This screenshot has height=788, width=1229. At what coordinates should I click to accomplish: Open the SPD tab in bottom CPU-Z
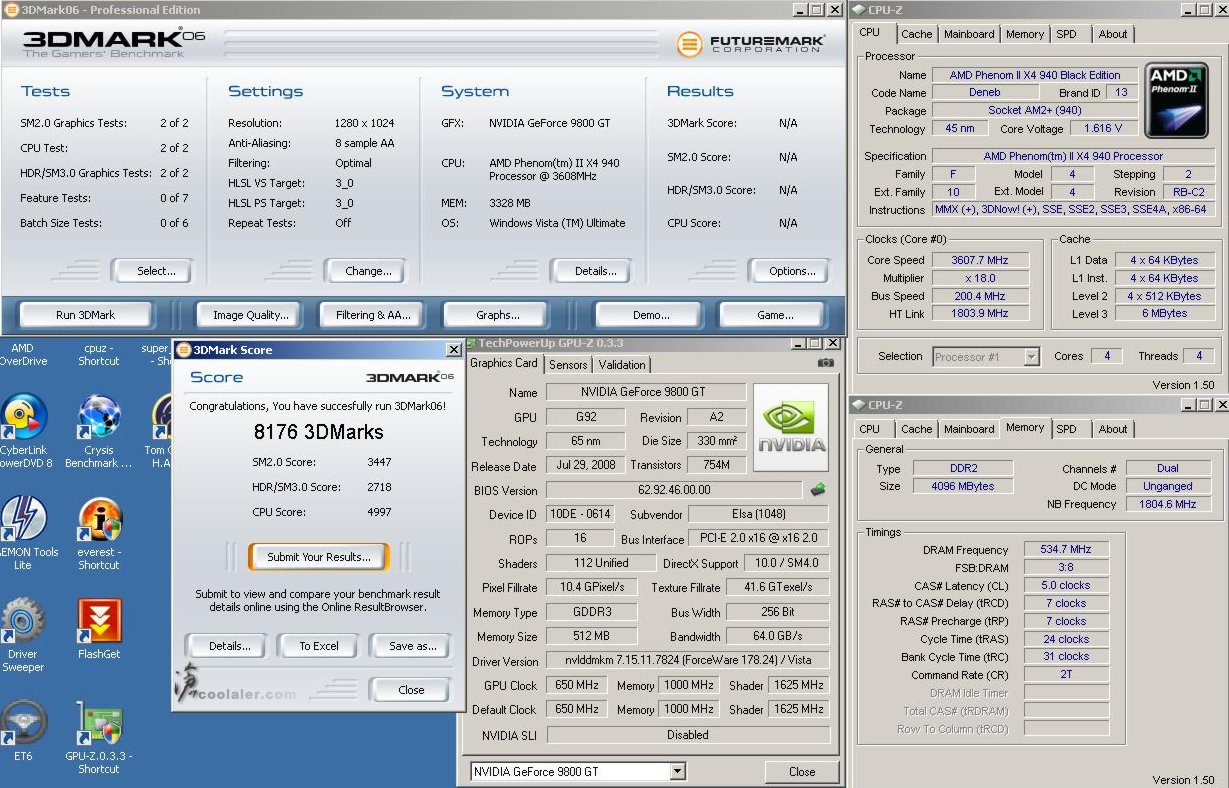pos(1067,429)
